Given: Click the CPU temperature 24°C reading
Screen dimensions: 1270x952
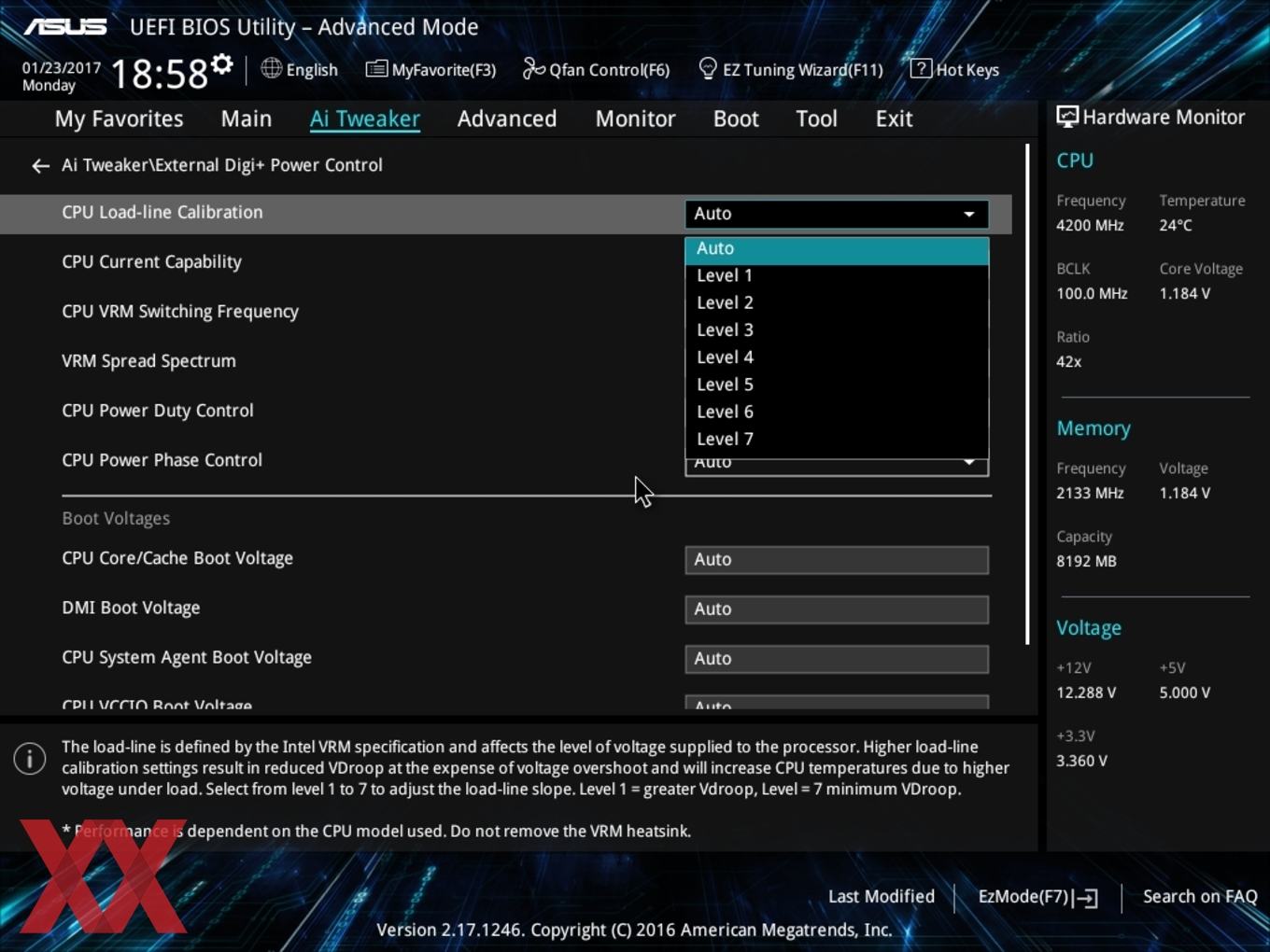Looking at the screenshot, I should [1176, 226].
